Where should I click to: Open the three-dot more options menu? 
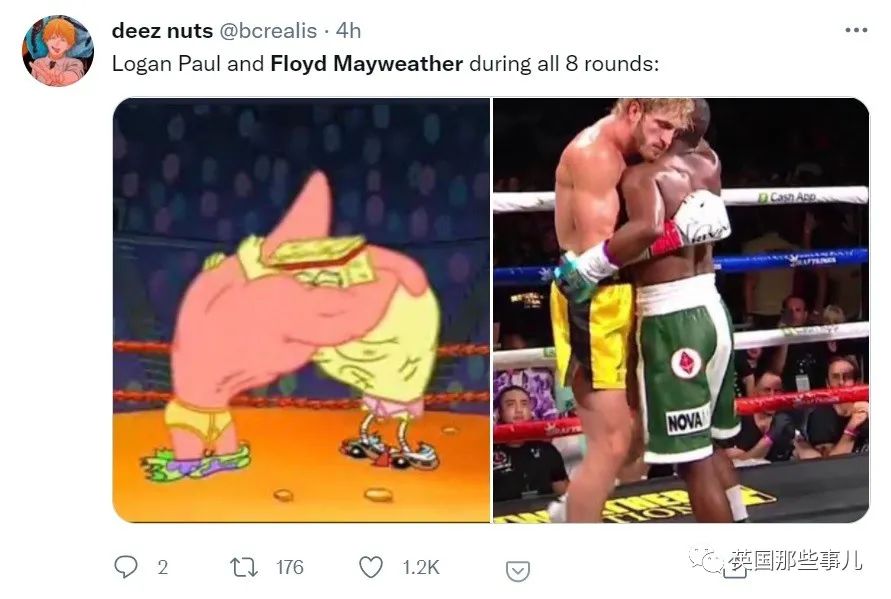click(x=856, y=30)
